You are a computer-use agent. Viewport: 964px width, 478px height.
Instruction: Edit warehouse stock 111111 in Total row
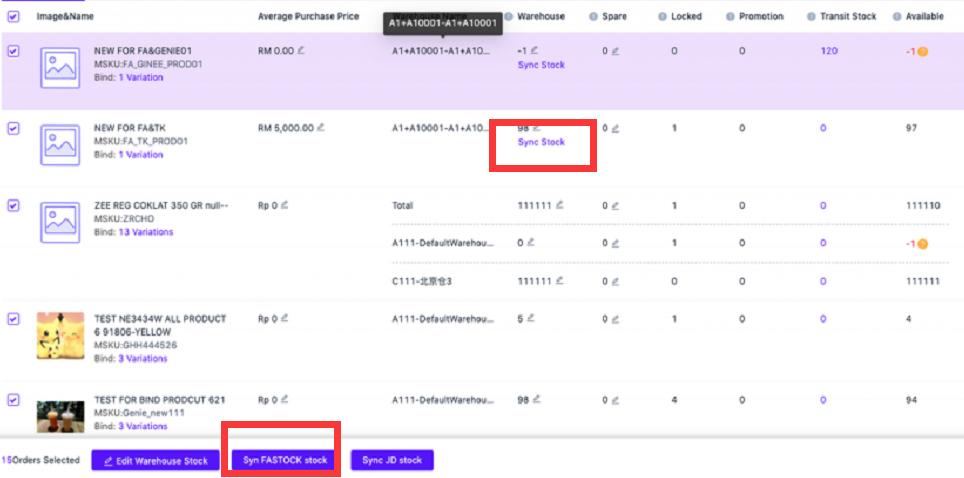(x=559, y=205)
